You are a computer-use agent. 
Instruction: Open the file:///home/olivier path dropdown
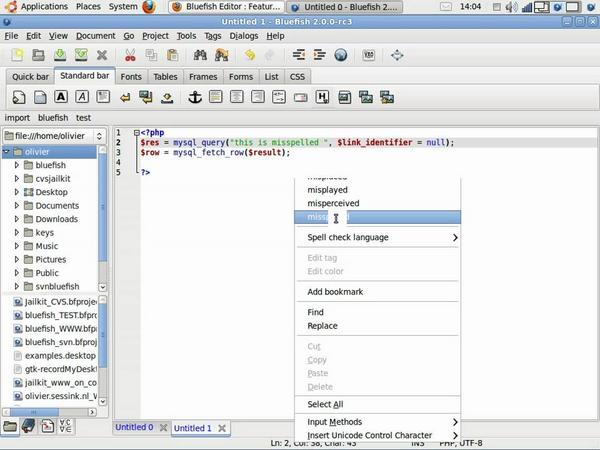point(54,136)
